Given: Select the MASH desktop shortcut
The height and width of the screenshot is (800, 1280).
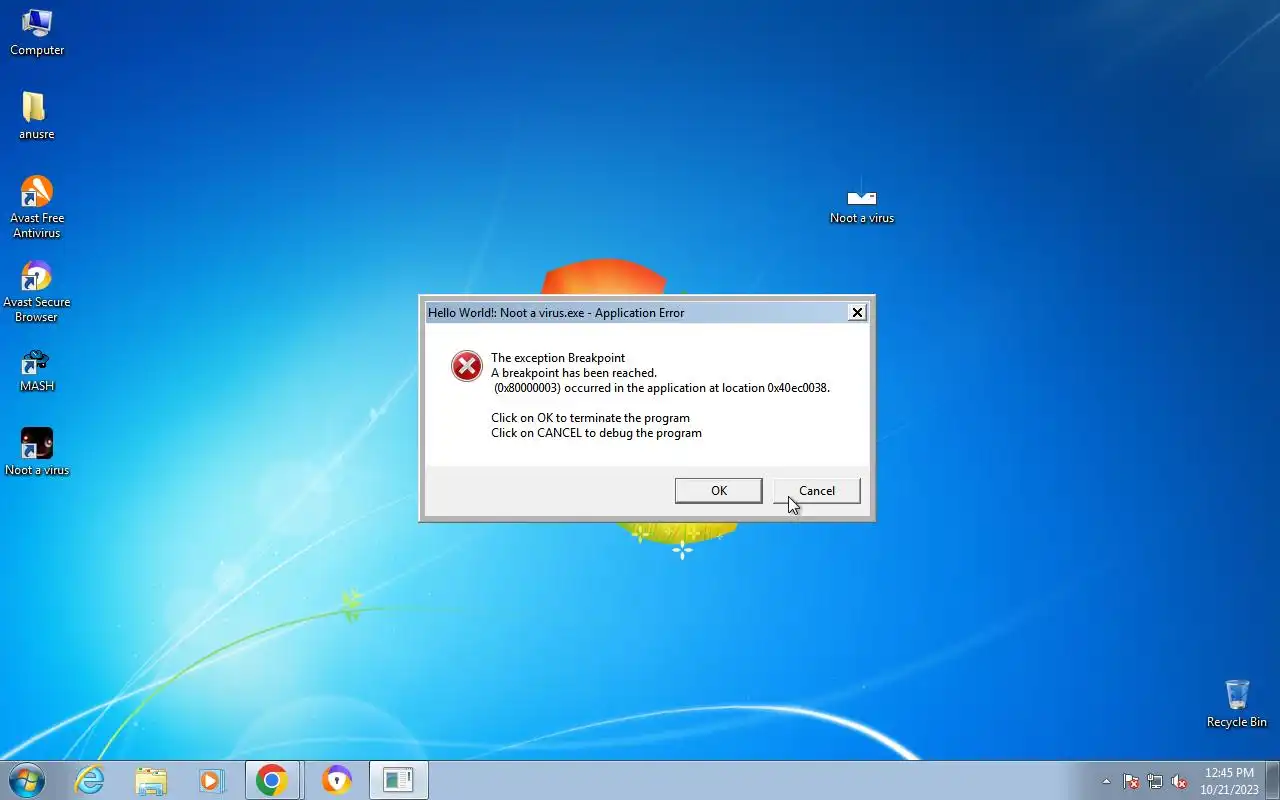Looking at the screenshot, I should (37, 370).
